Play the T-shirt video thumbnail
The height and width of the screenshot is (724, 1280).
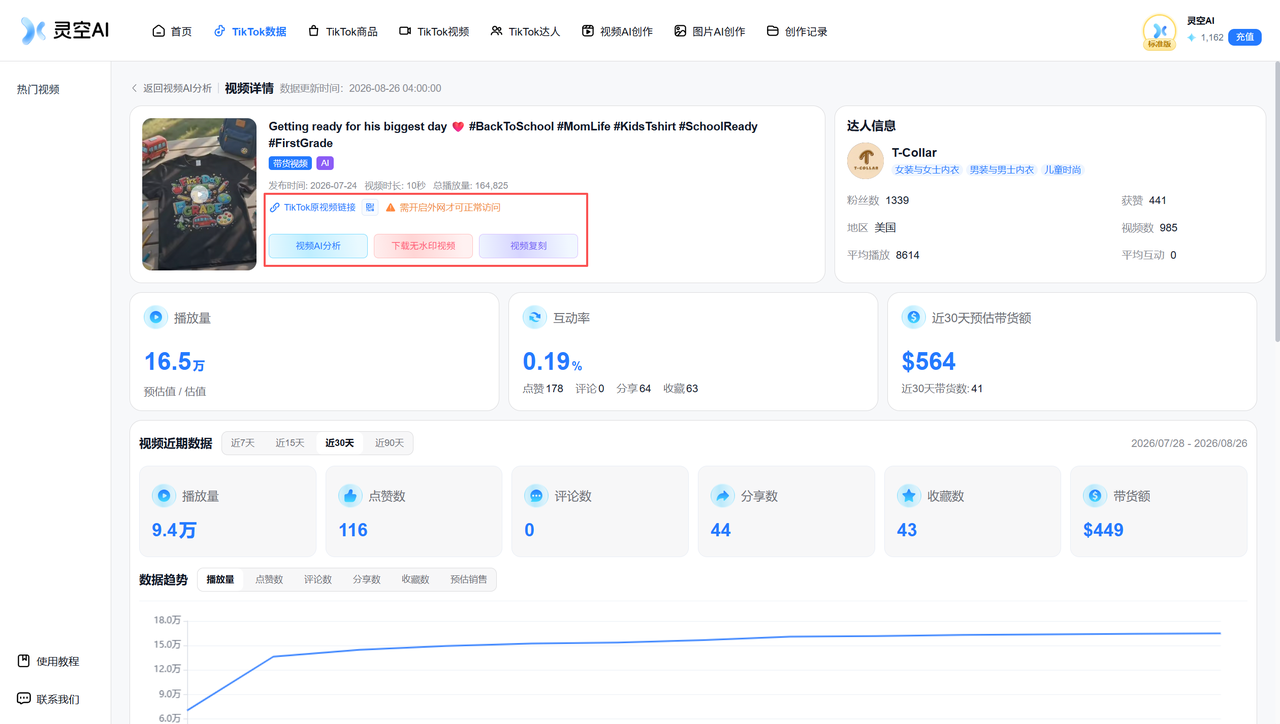click(200, 194)
